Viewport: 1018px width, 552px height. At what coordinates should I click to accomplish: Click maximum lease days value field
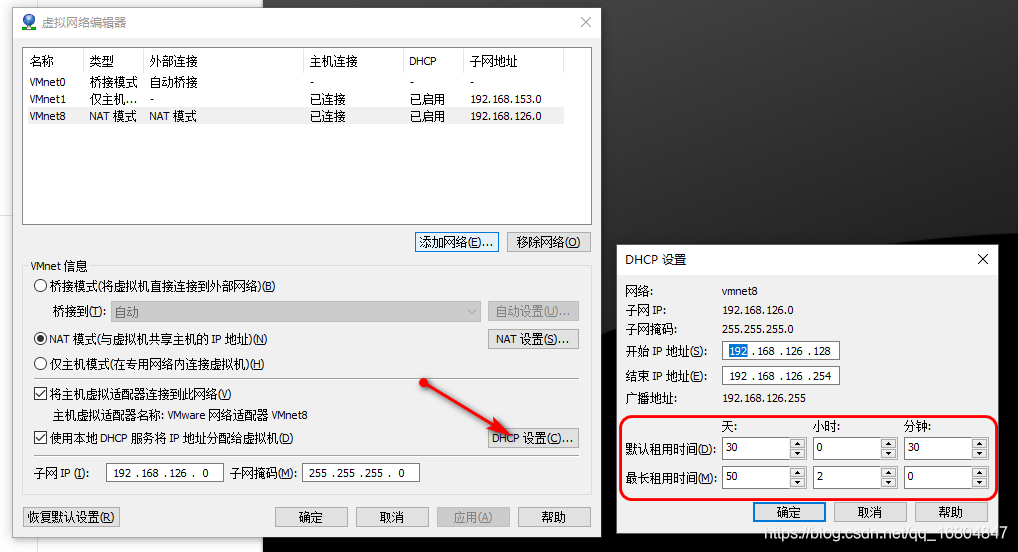(x=756, y=477)
